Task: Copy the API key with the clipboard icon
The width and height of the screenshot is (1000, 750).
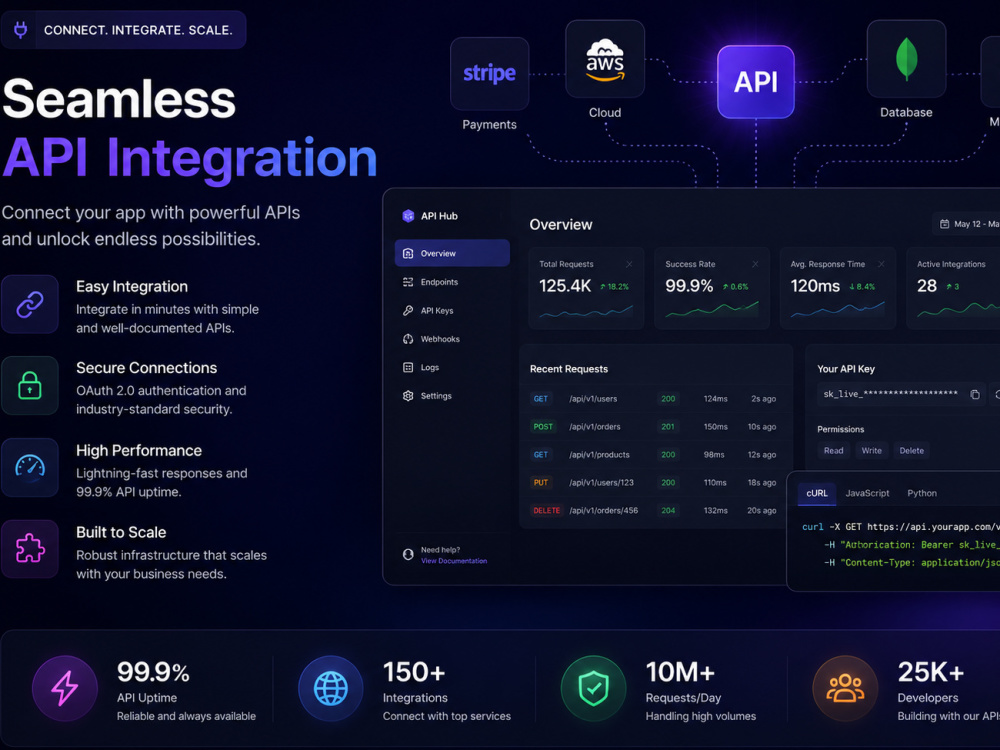Action: tap(974, 395)
